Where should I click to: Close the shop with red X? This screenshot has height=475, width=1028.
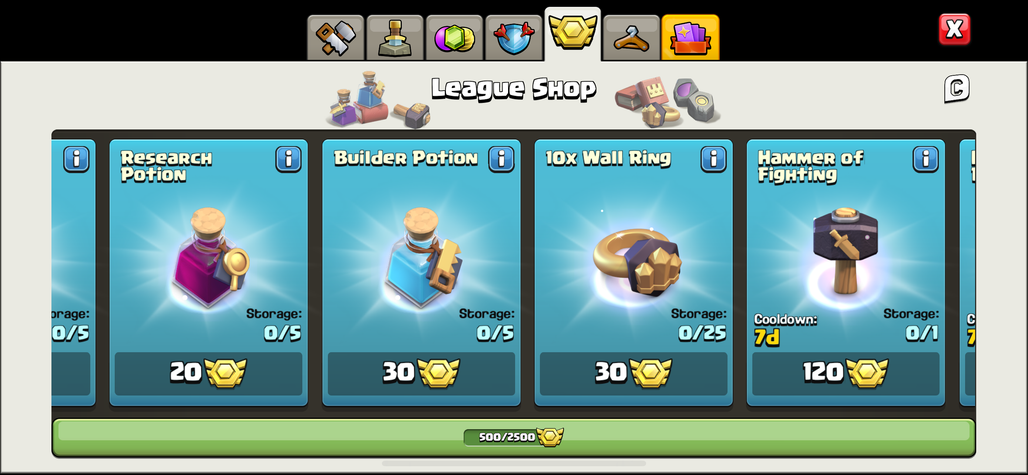pyautogui.click(x=954, y=29)
